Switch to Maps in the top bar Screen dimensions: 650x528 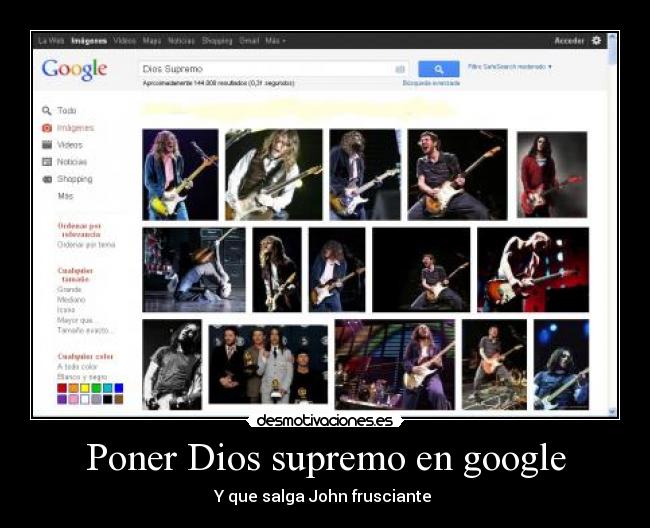(x=152, y=41)
